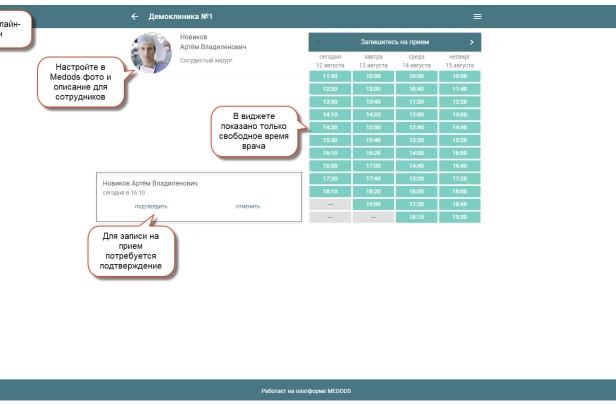This screenshot has height=405, width=616.
Task: Click the Демоклиника №1 title
Action: coord(181,17)
